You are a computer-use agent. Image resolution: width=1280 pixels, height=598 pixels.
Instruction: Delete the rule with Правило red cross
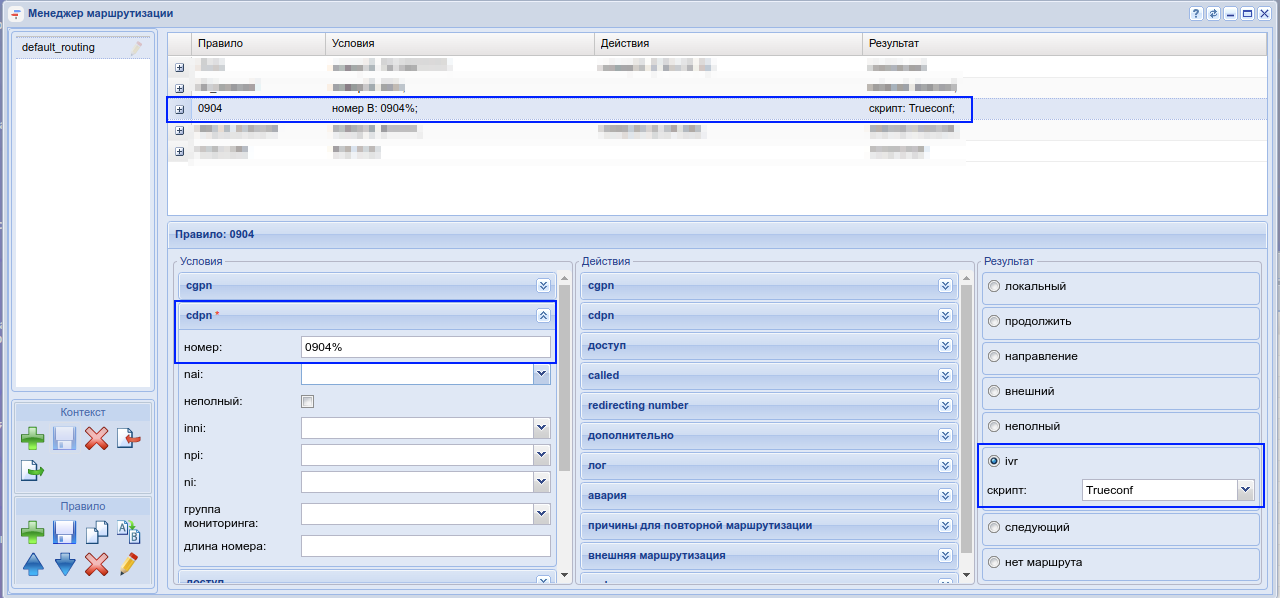pos(97,564)
